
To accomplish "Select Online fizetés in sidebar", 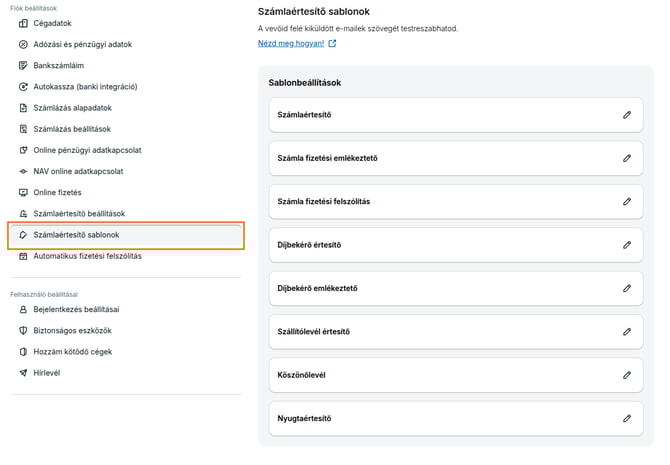I will 57,192.
